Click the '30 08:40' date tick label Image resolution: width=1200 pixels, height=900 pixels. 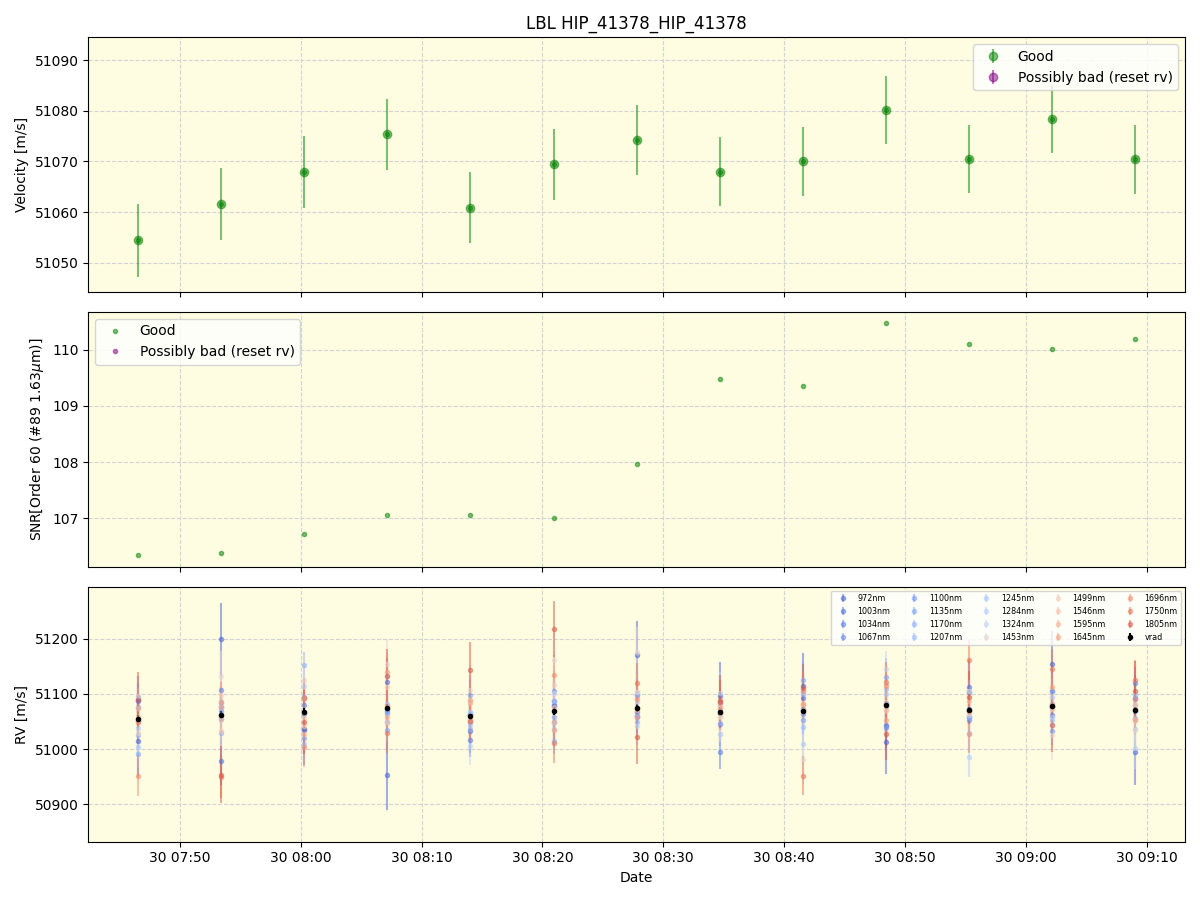pyautogui.click(x=785, y=857)
